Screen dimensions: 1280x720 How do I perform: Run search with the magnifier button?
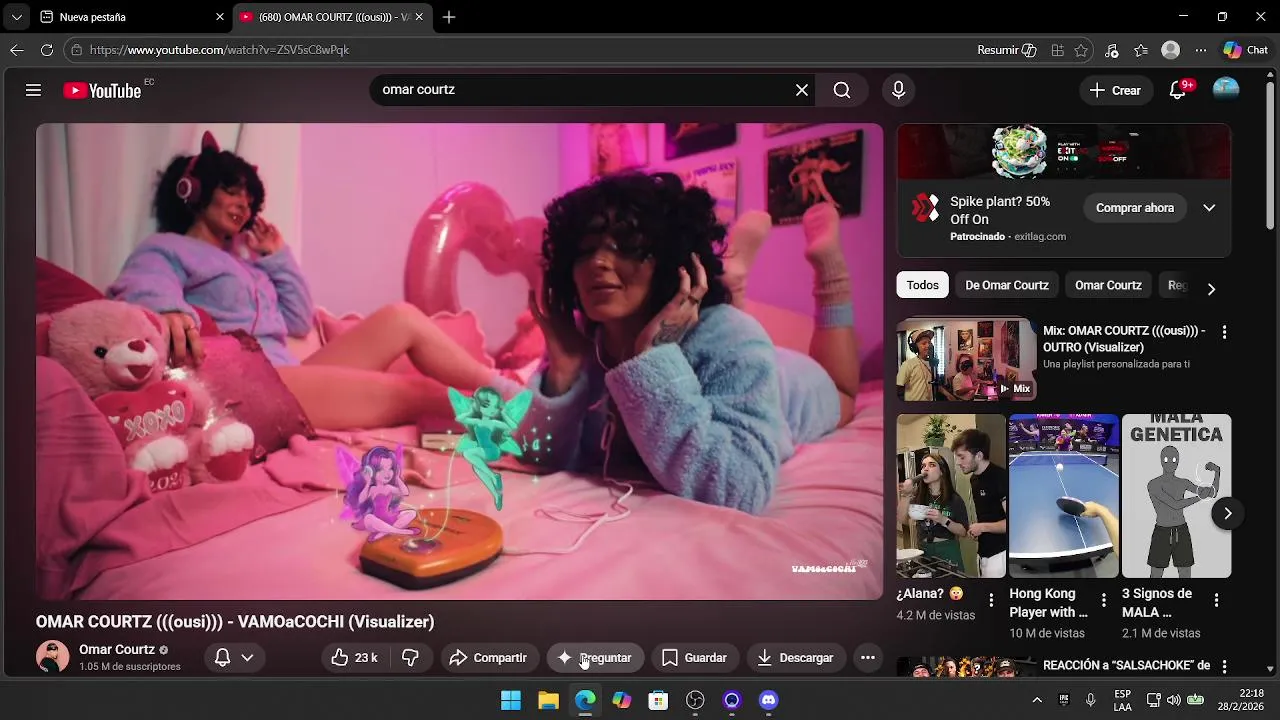[842, 90]
